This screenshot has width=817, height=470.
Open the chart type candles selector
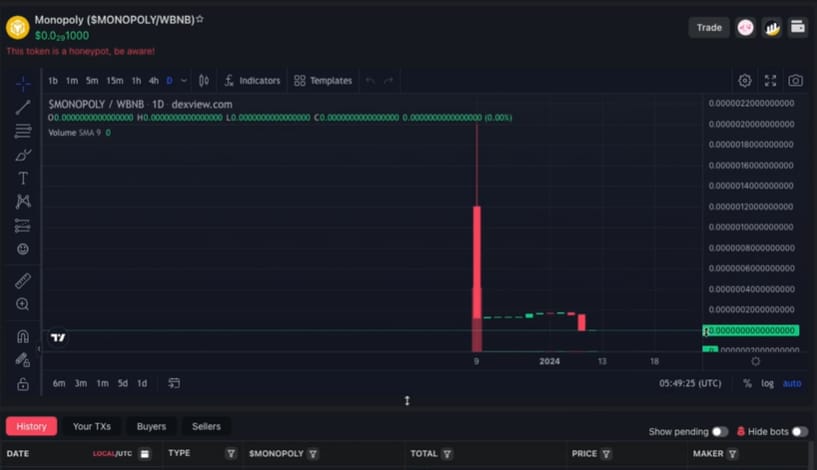[204, 81]
